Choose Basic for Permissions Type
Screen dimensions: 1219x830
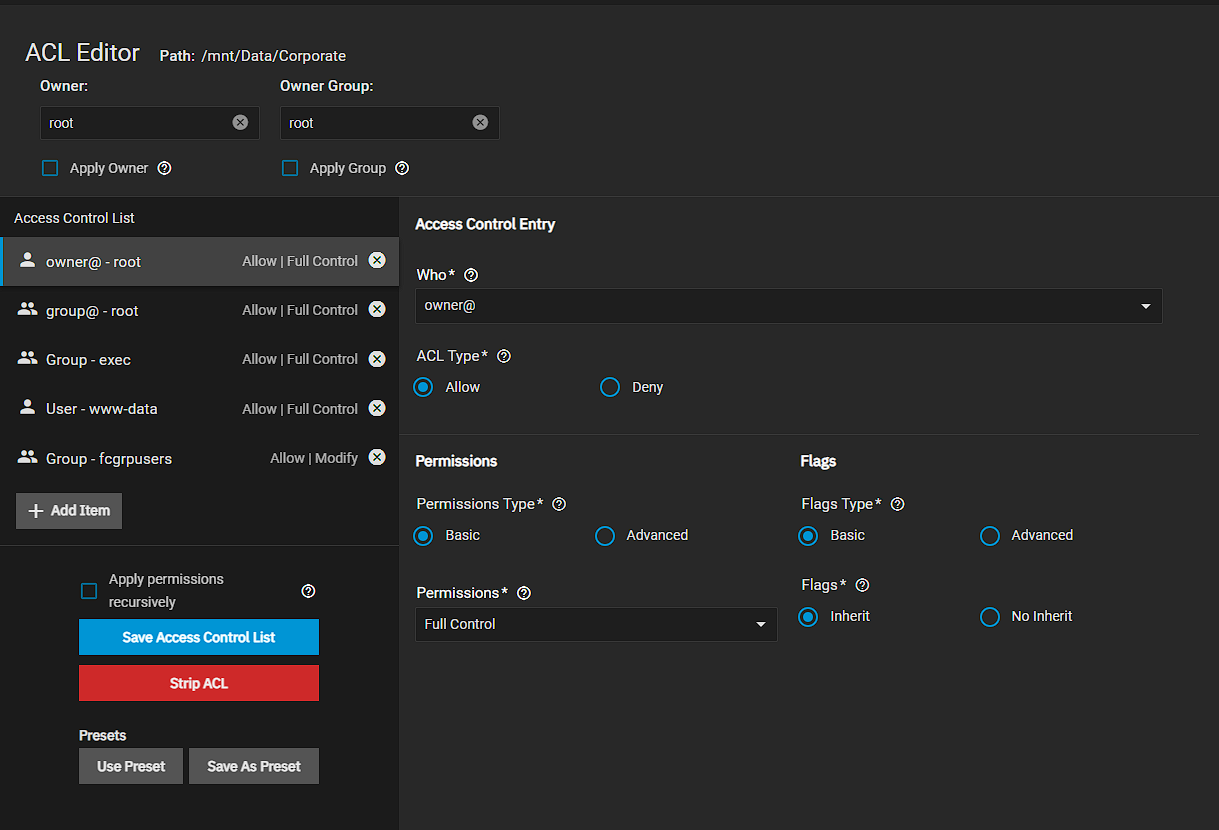(424, 535)
